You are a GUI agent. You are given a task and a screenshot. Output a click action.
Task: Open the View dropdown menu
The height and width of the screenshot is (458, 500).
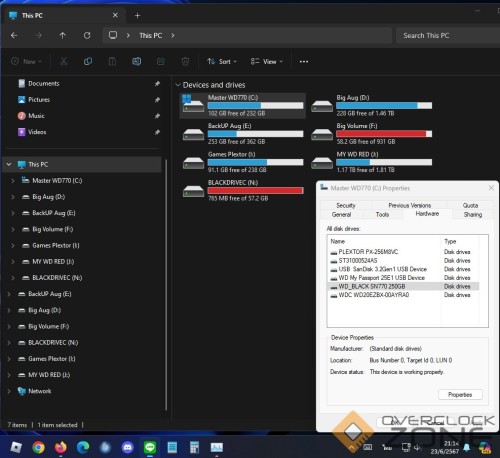point(267,62)
